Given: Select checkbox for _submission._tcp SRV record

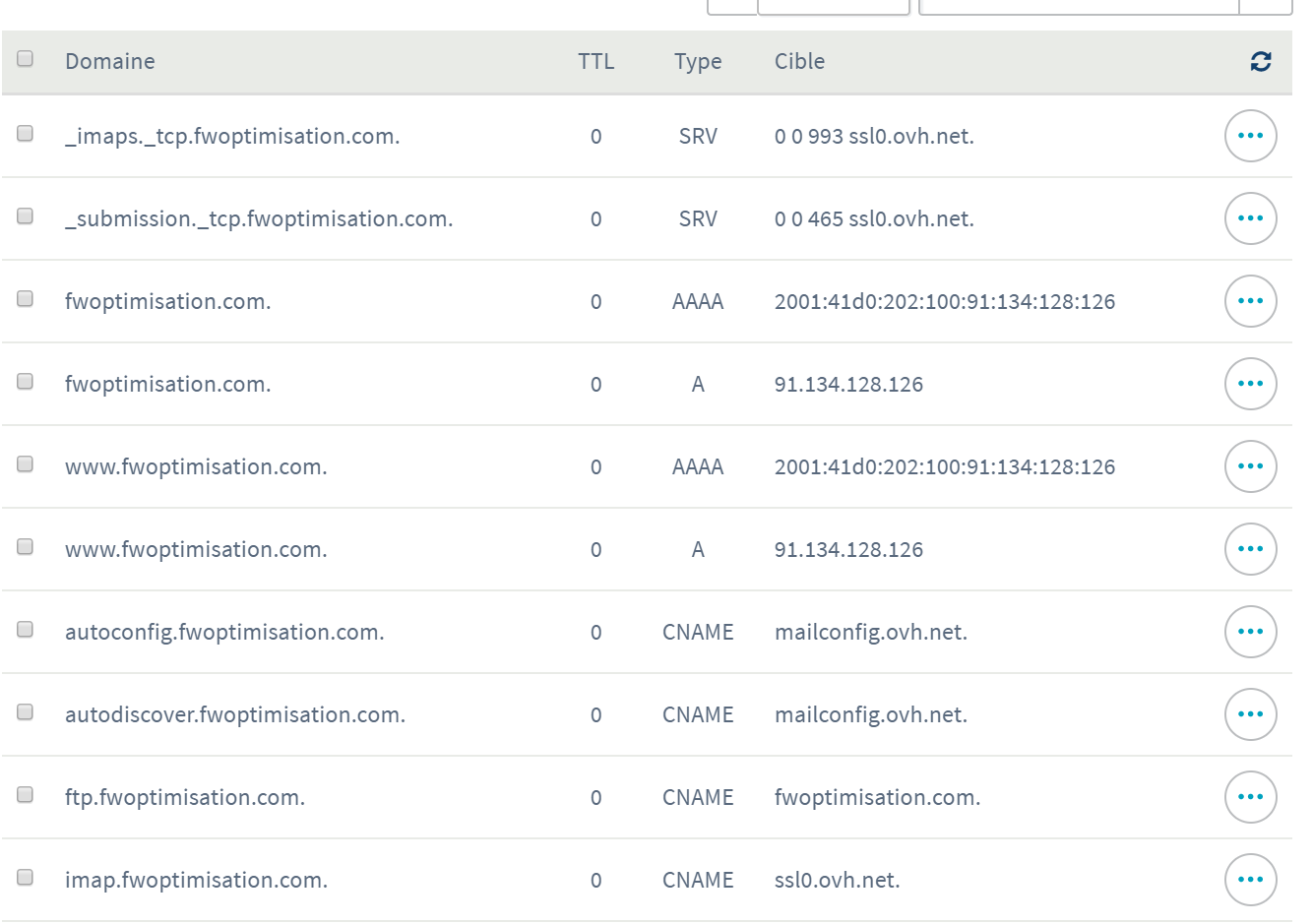Looking at the screenshot, I should (26, 216).
